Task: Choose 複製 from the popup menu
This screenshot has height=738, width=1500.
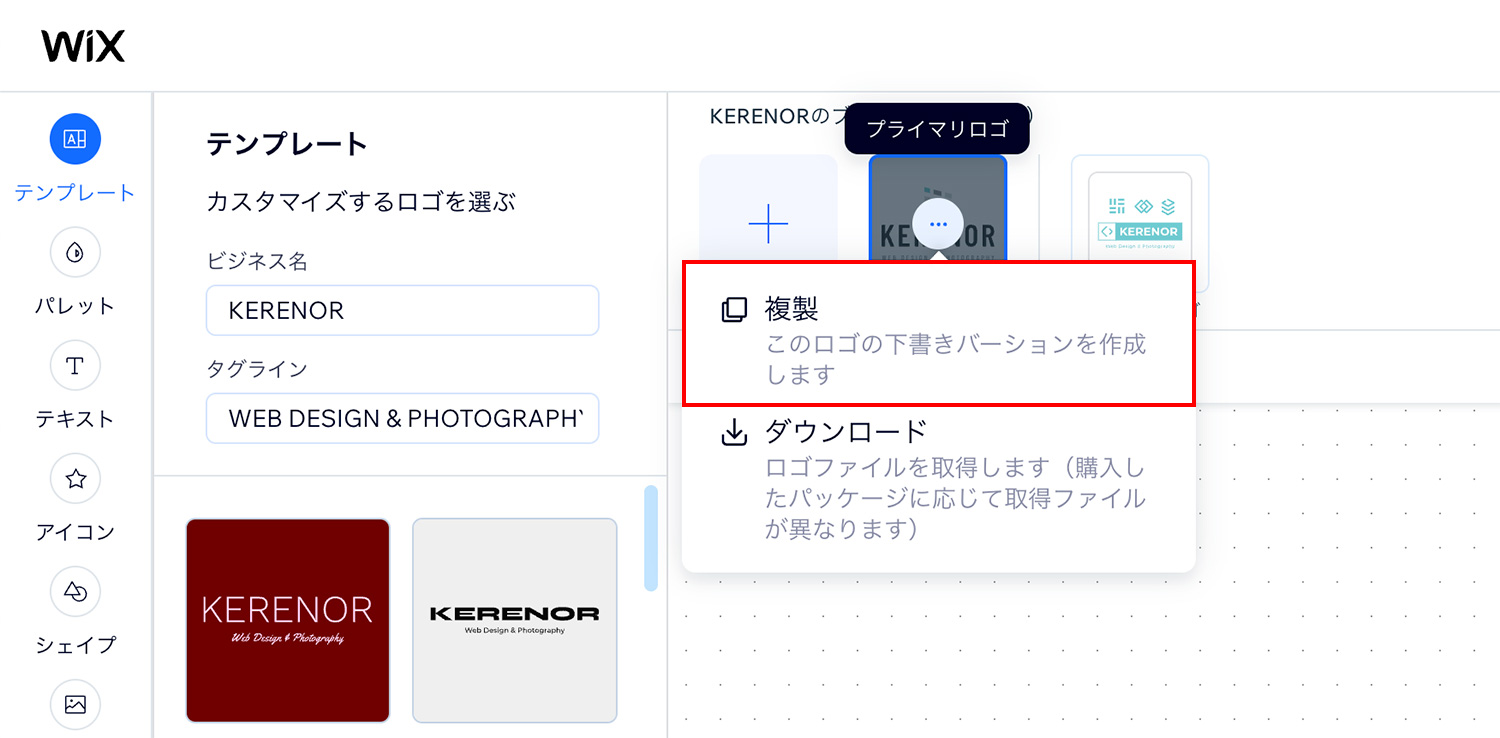Action: (939, 334)
